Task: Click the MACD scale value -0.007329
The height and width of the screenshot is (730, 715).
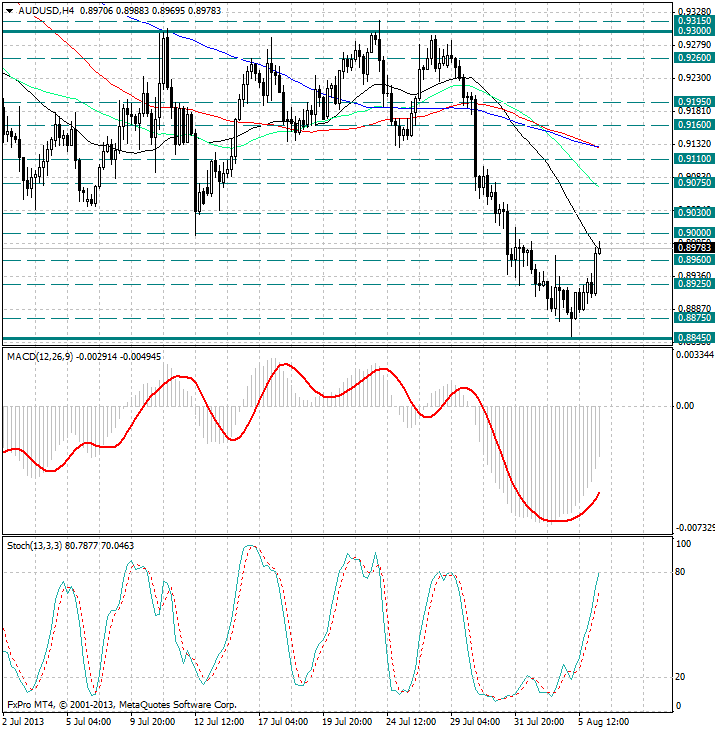Action: coord(694,527)
